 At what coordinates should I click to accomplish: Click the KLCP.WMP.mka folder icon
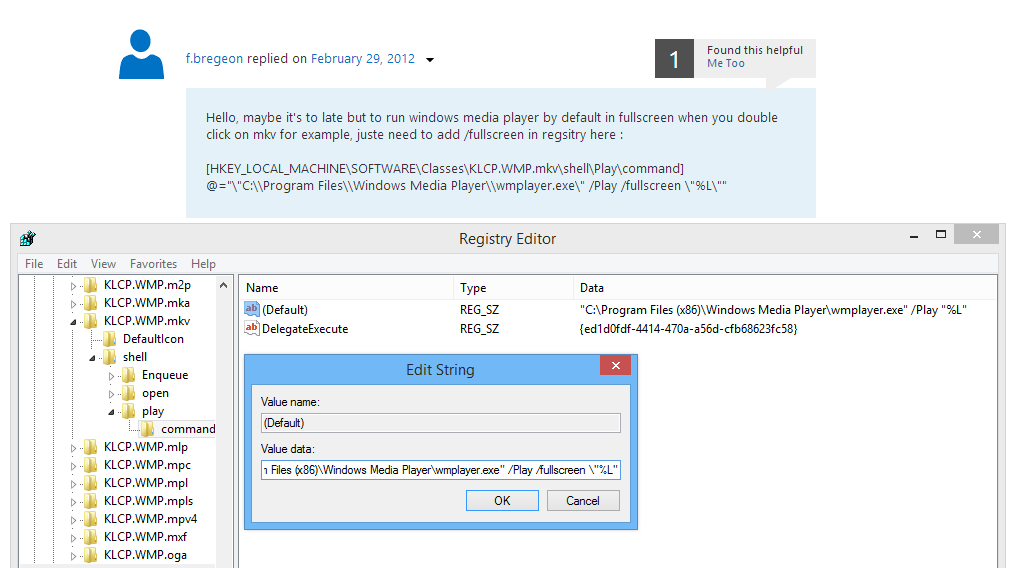[91, 302]
